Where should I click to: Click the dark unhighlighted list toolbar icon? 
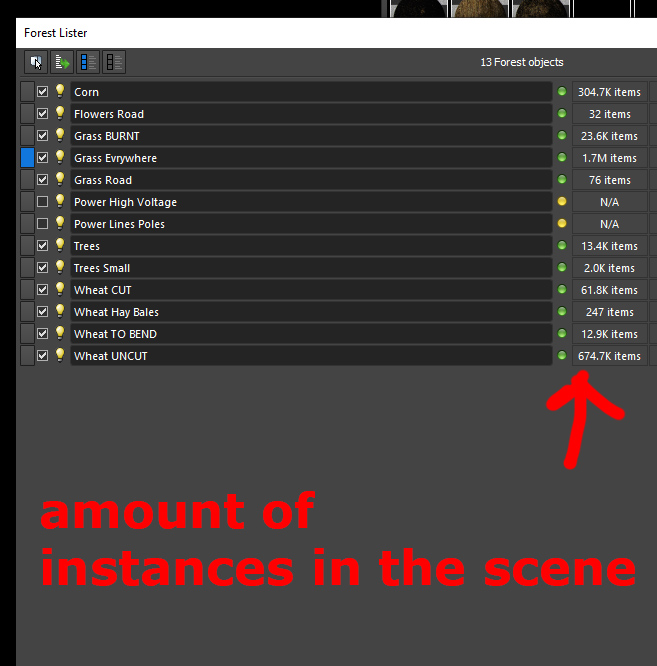[x=114, y=62]
